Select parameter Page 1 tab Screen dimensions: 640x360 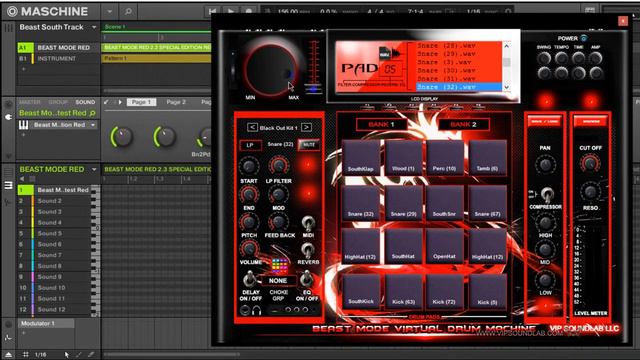pyautogui.click(x=141, y=102)
